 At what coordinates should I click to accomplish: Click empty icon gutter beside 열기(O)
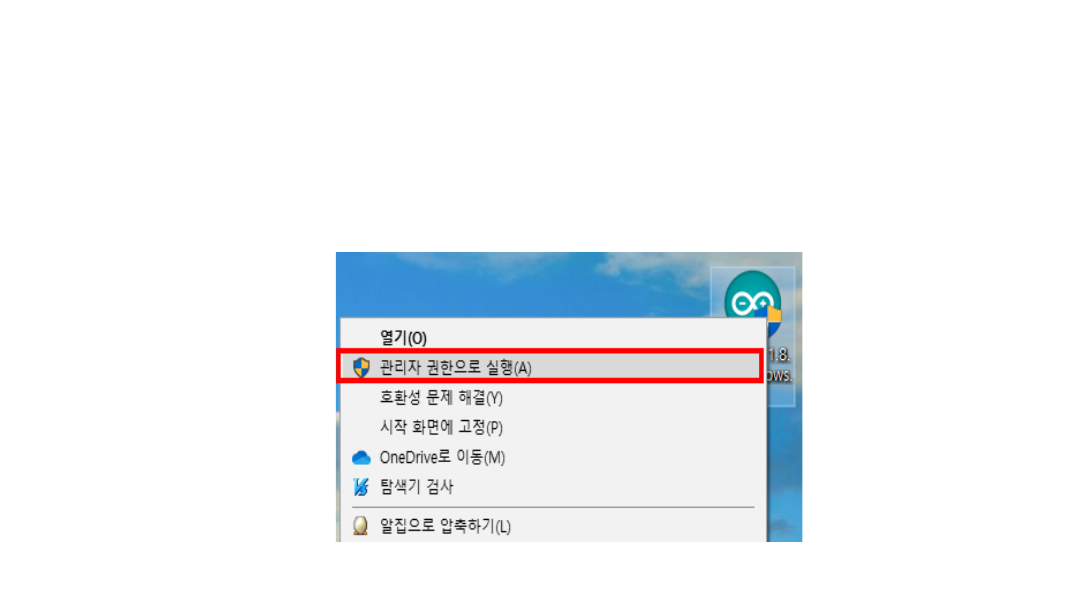click(x=361, y=338)
